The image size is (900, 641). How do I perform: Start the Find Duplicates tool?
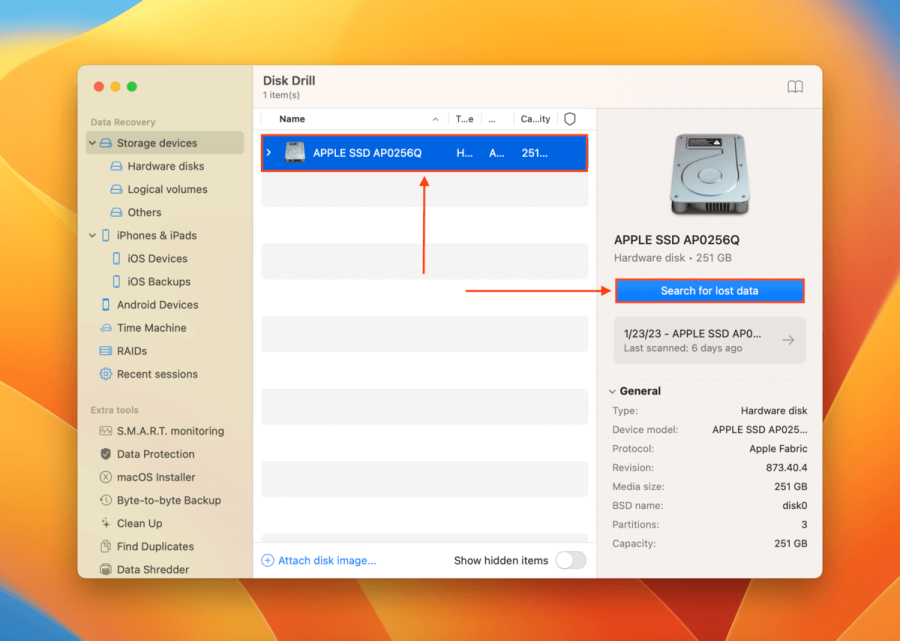(157, 546)
